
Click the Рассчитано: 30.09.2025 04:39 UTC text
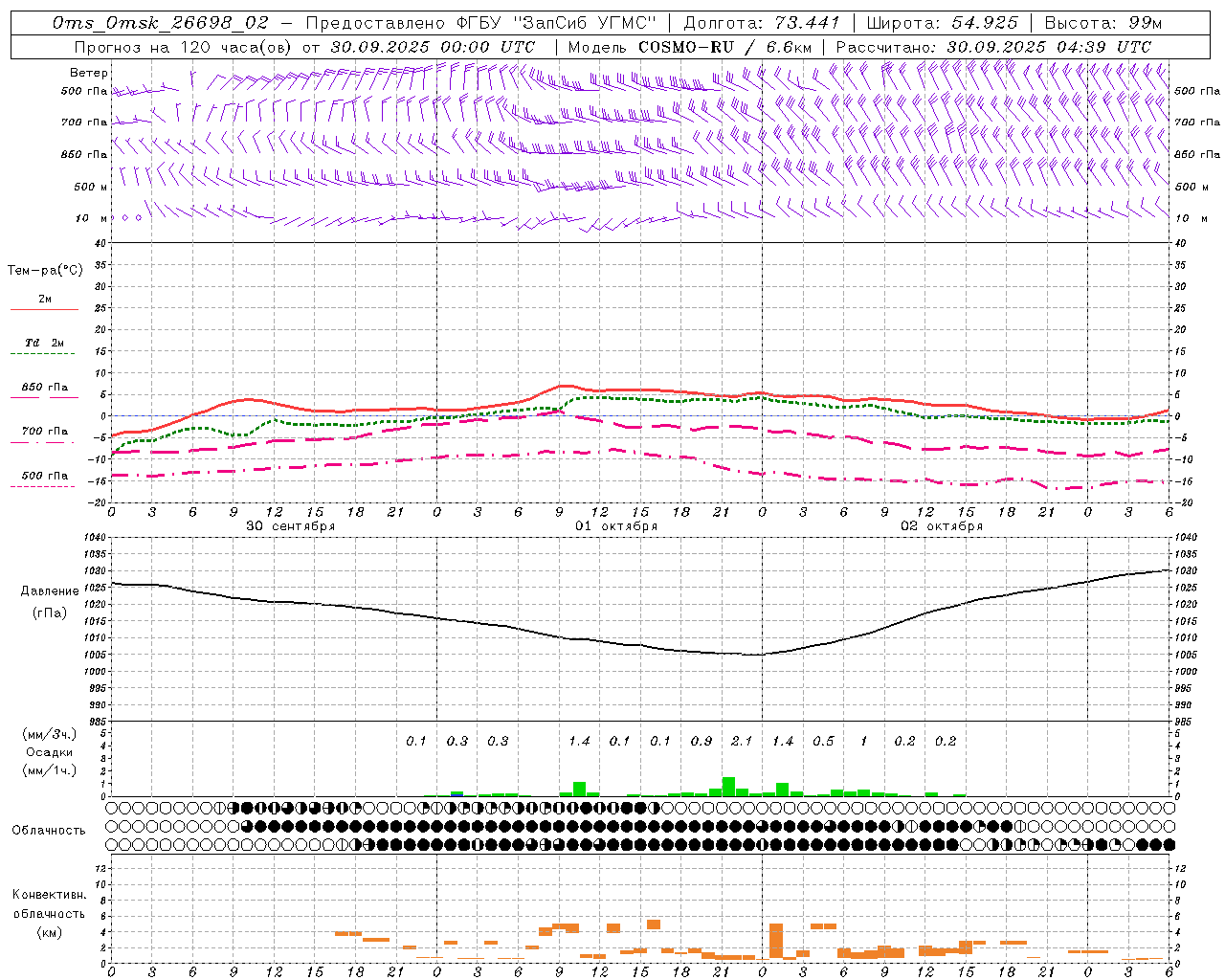993,47
